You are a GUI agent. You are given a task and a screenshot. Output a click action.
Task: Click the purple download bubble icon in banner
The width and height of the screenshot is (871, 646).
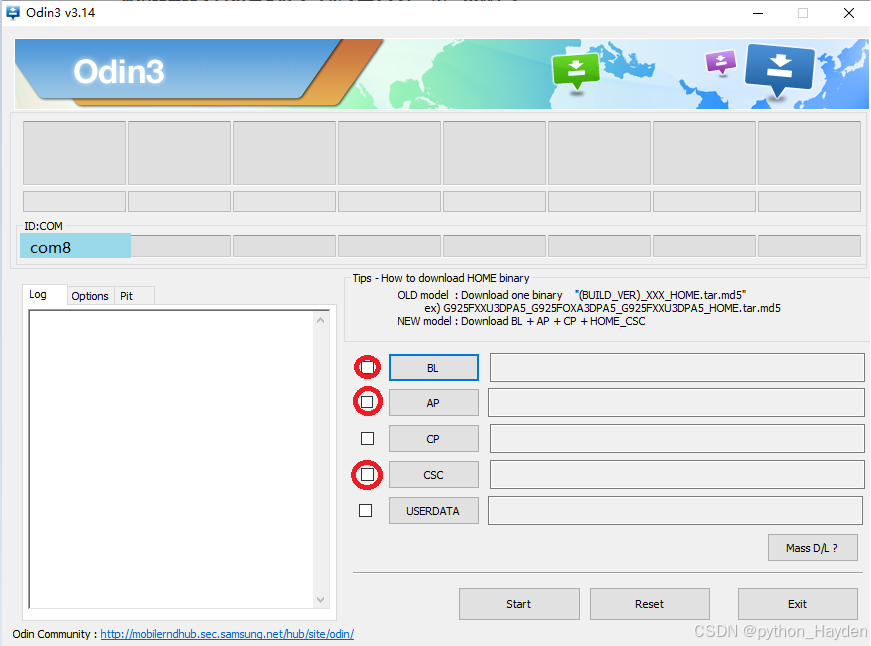[720, 62]
